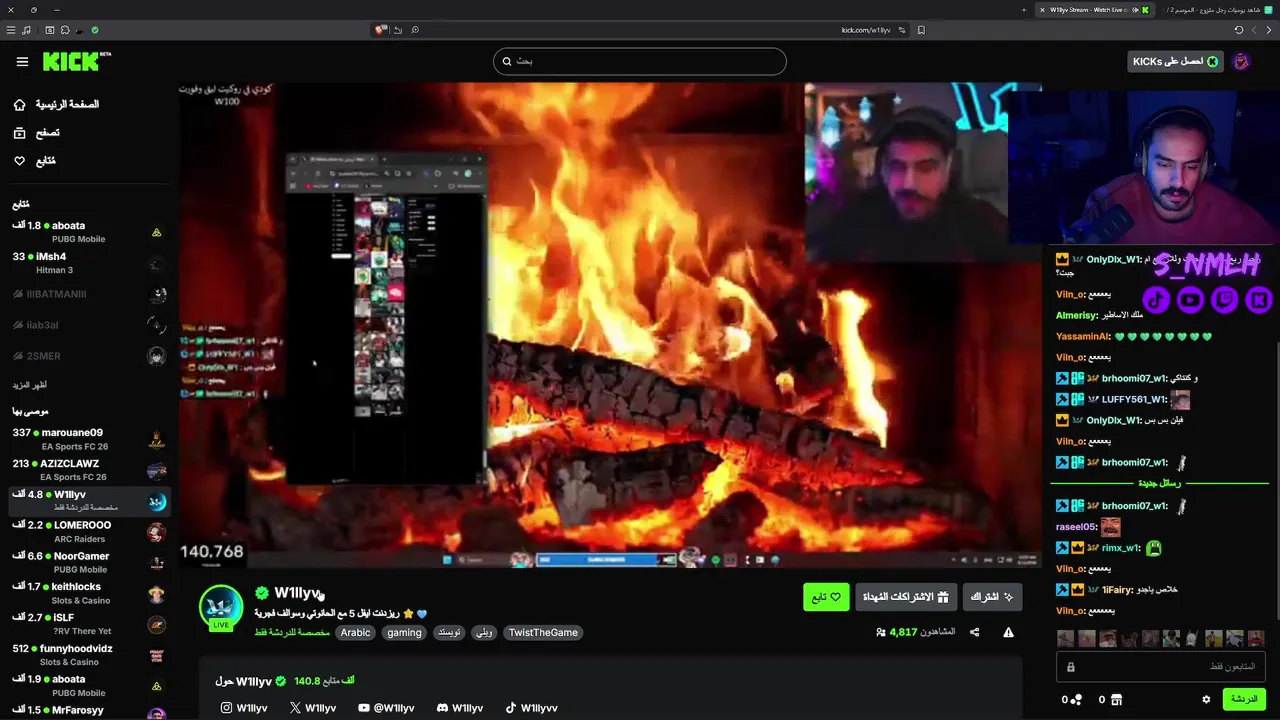Click the Subscribe button
Screen dimensions: 1280x720
[992, 597]
